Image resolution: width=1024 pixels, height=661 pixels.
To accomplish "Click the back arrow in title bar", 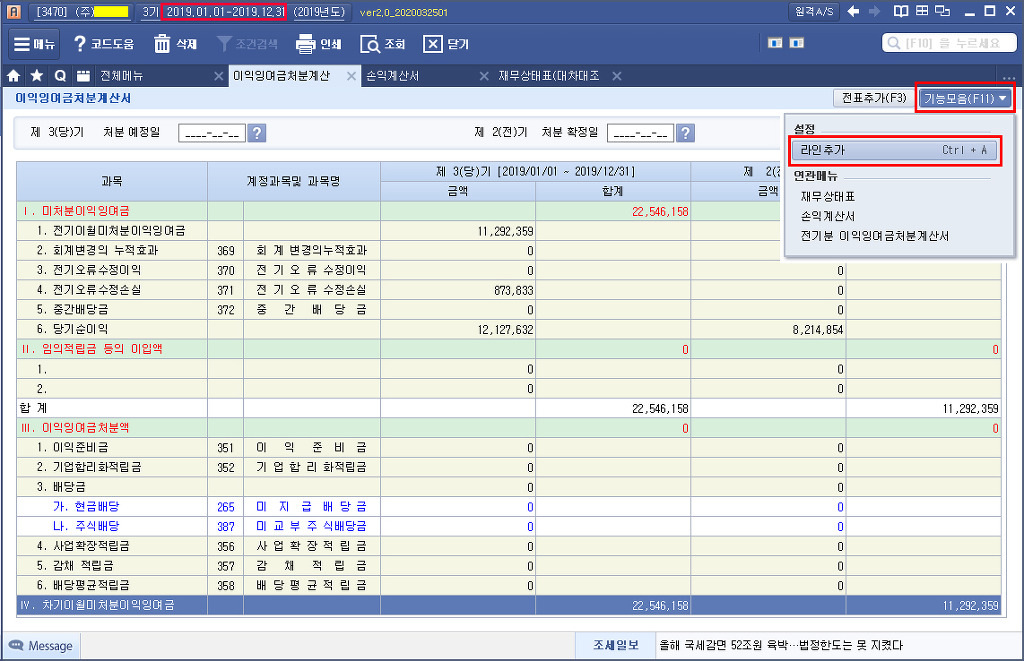I will [853, 11].
